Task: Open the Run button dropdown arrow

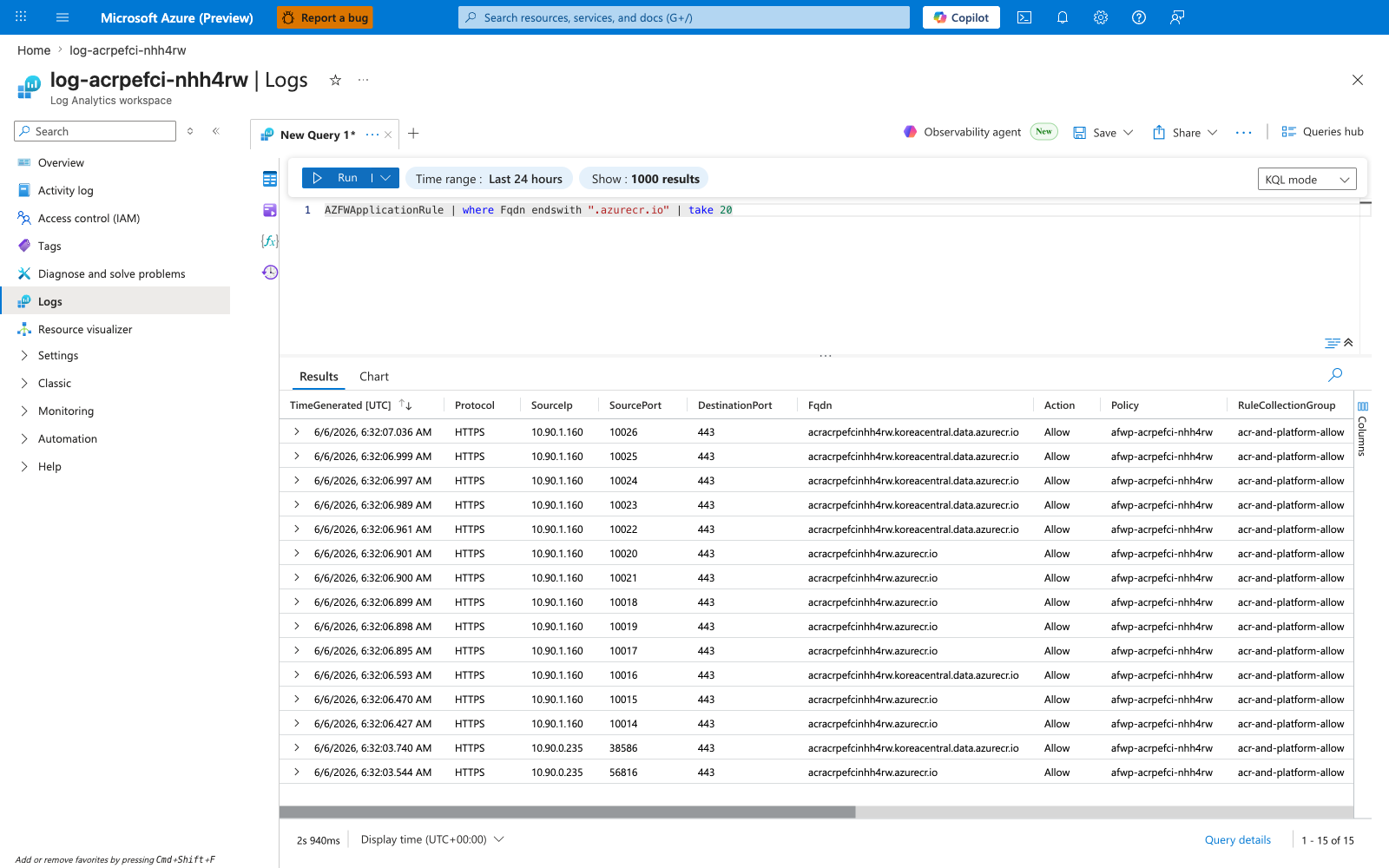Action: tap(385, 178)
